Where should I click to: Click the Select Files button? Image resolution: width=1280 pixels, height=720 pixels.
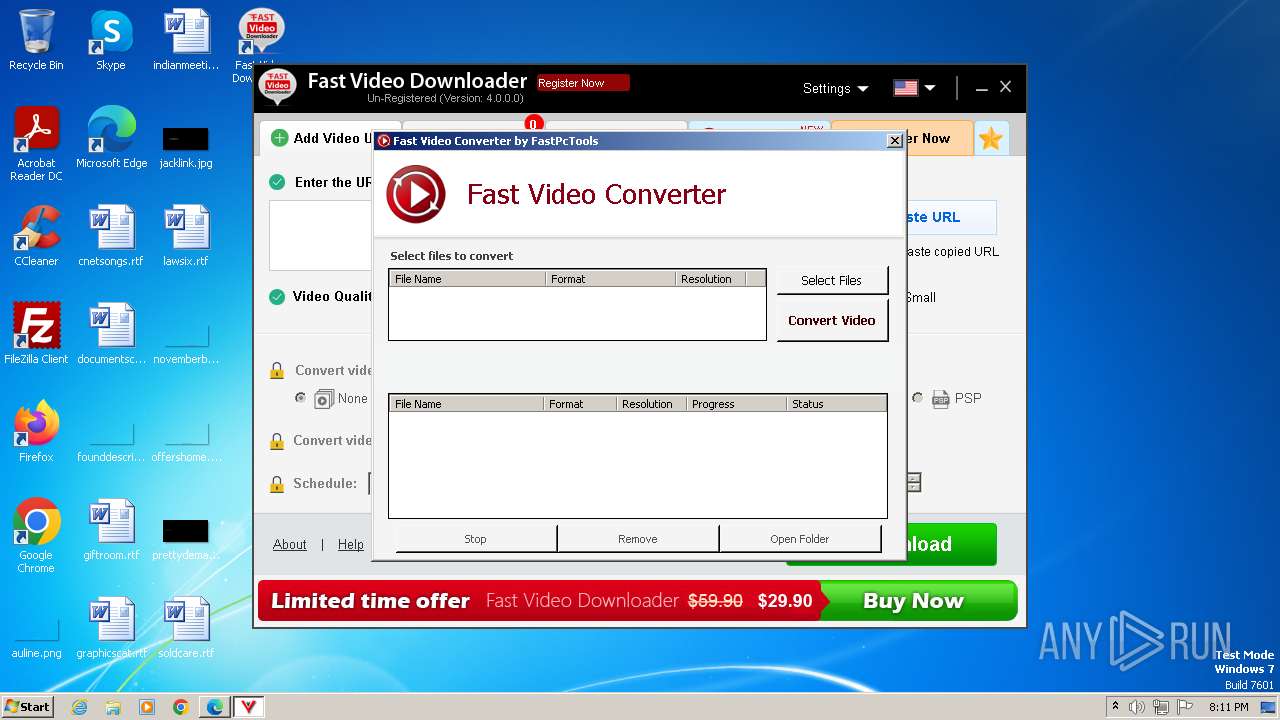point(832,281)
